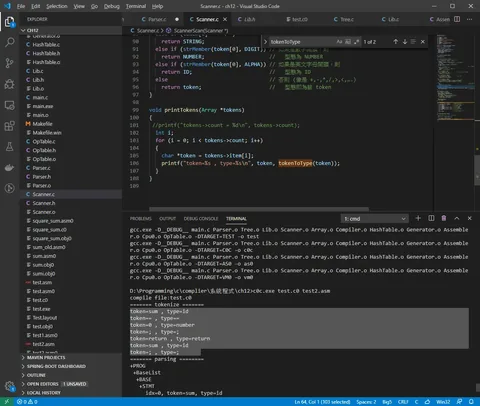
Task: Open the Extensions view
Action: (x=10, y=126)
